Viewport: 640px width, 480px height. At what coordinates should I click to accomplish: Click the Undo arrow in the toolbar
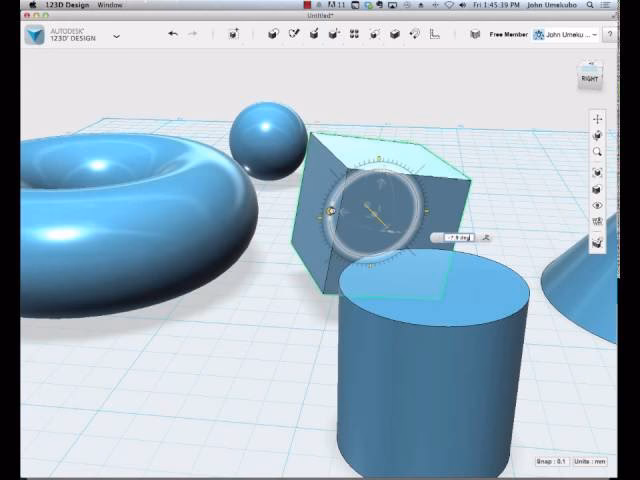coord(173,34)
